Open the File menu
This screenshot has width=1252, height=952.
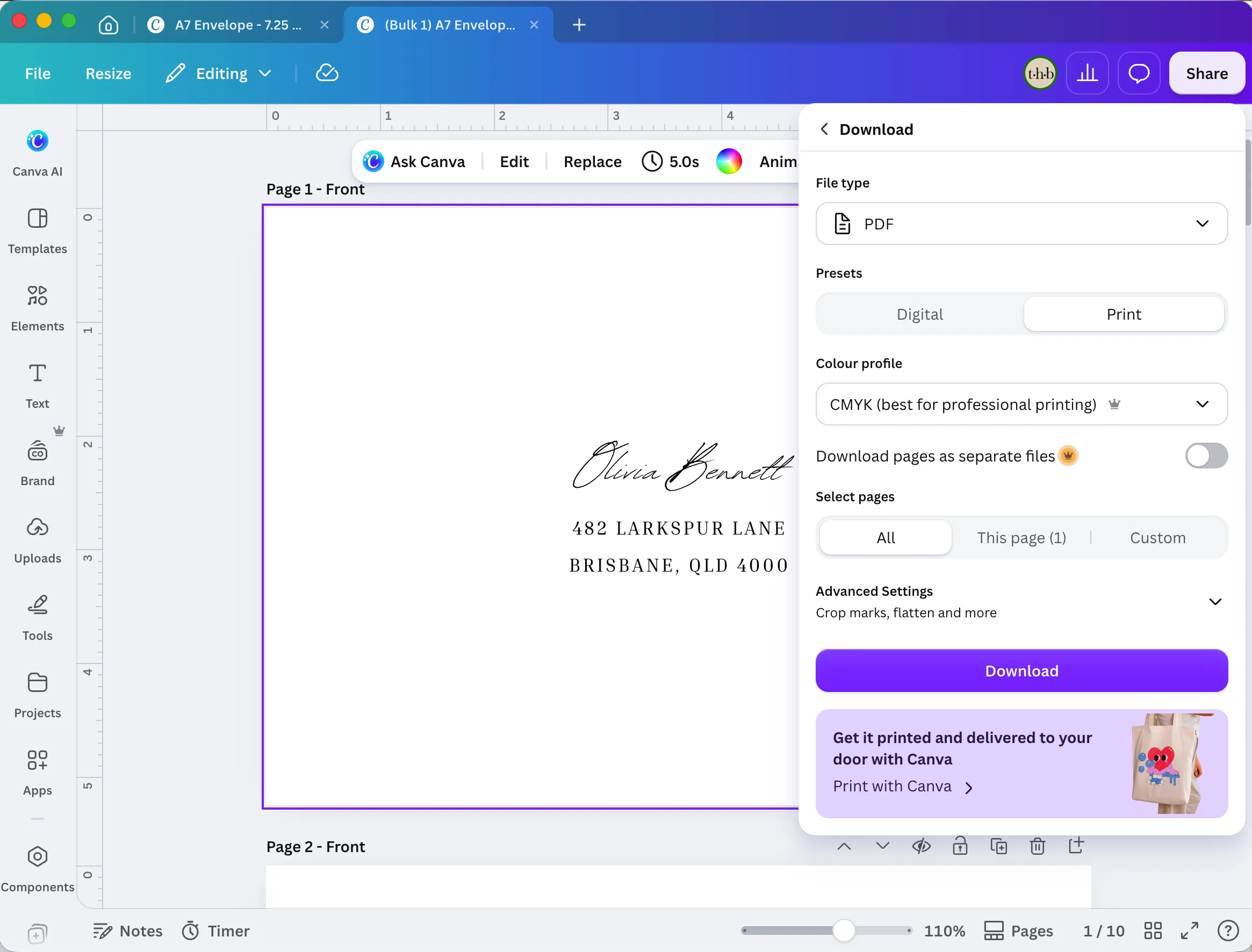coord(38,74)
